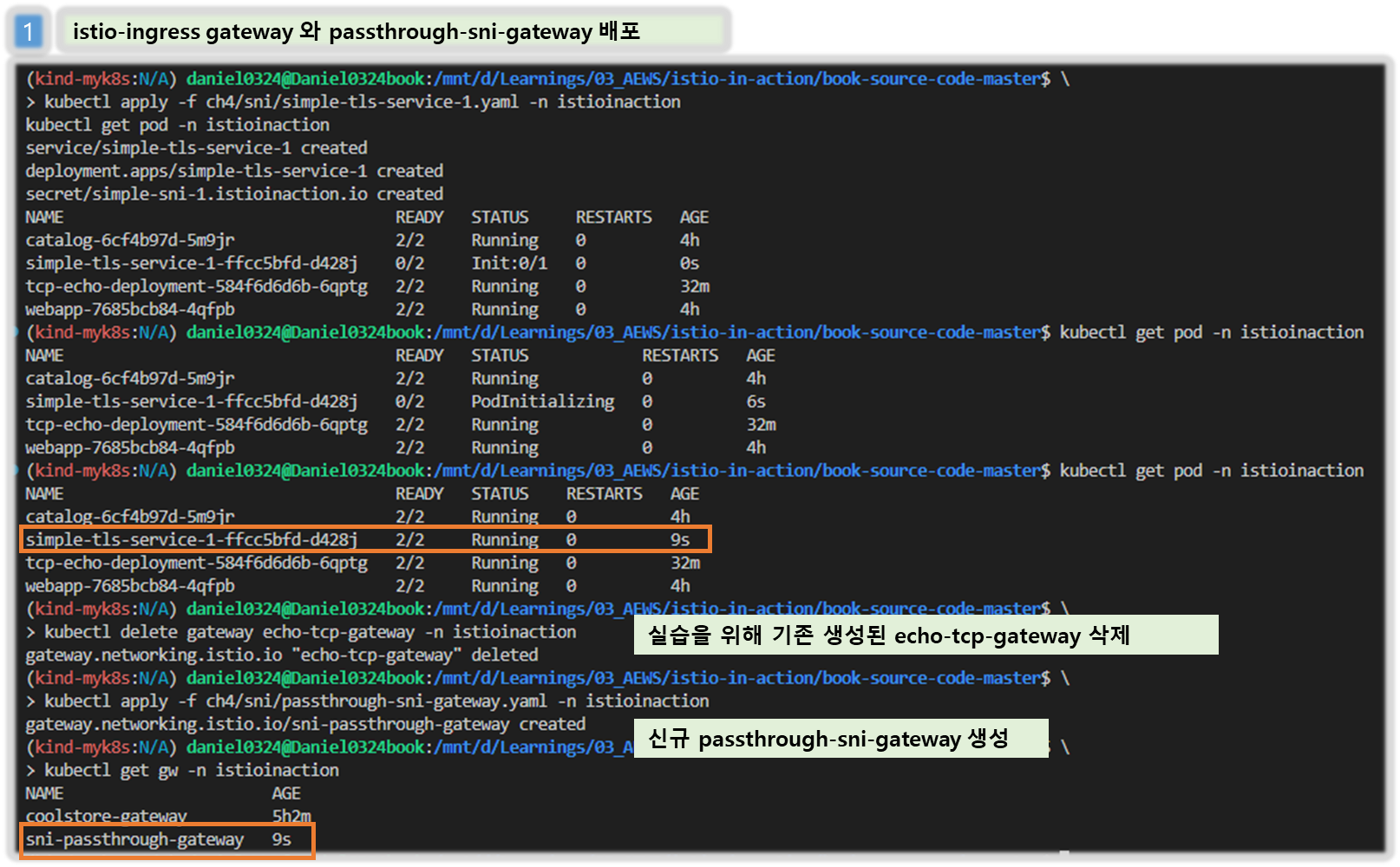Viewport: 1400px width, 867px height.
Task: Click 'service/simple-tls-service-1 created' output line
Action: click(196, 148)
